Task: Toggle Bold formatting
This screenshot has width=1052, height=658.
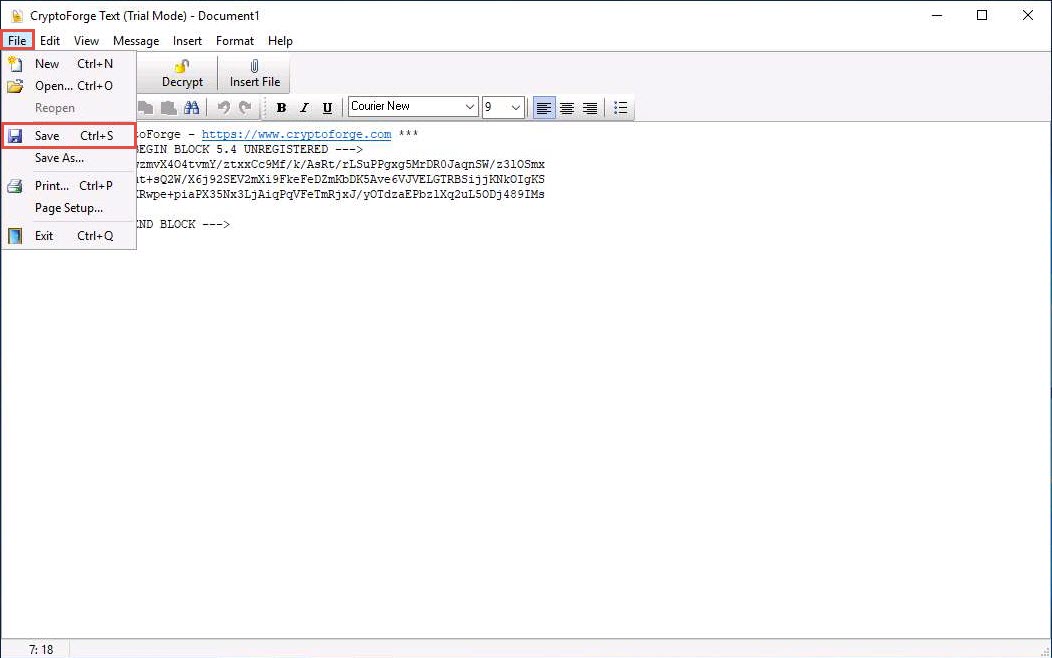Action: 281,108
